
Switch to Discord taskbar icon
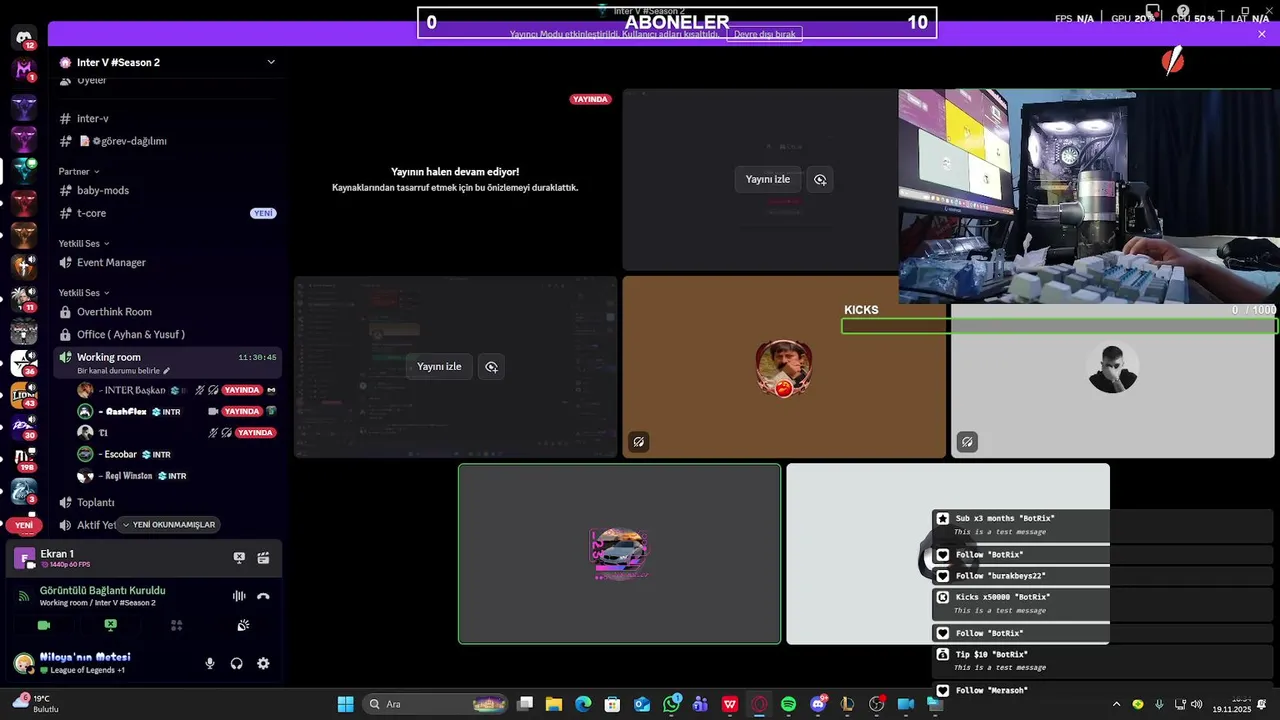[x=818, y=704]
